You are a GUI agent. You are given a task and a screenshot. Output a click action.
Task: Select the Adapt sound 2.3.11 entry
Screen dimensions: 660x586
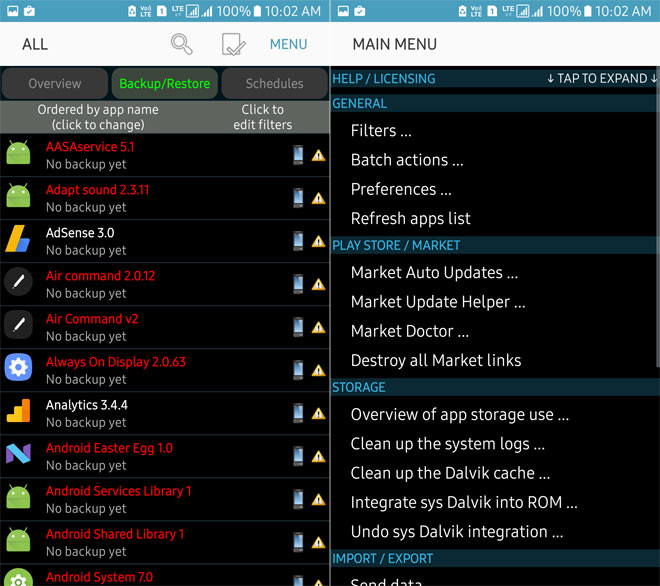165,198
